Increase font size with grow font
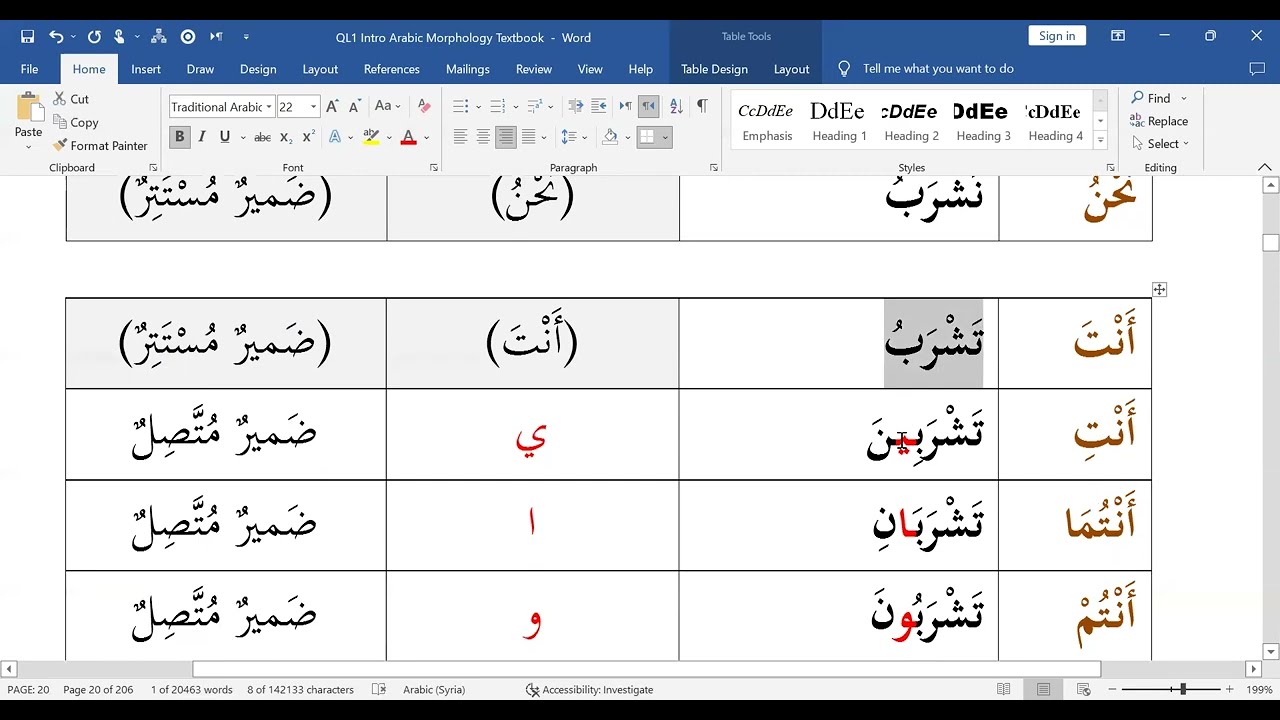 (x=332, y=106)
